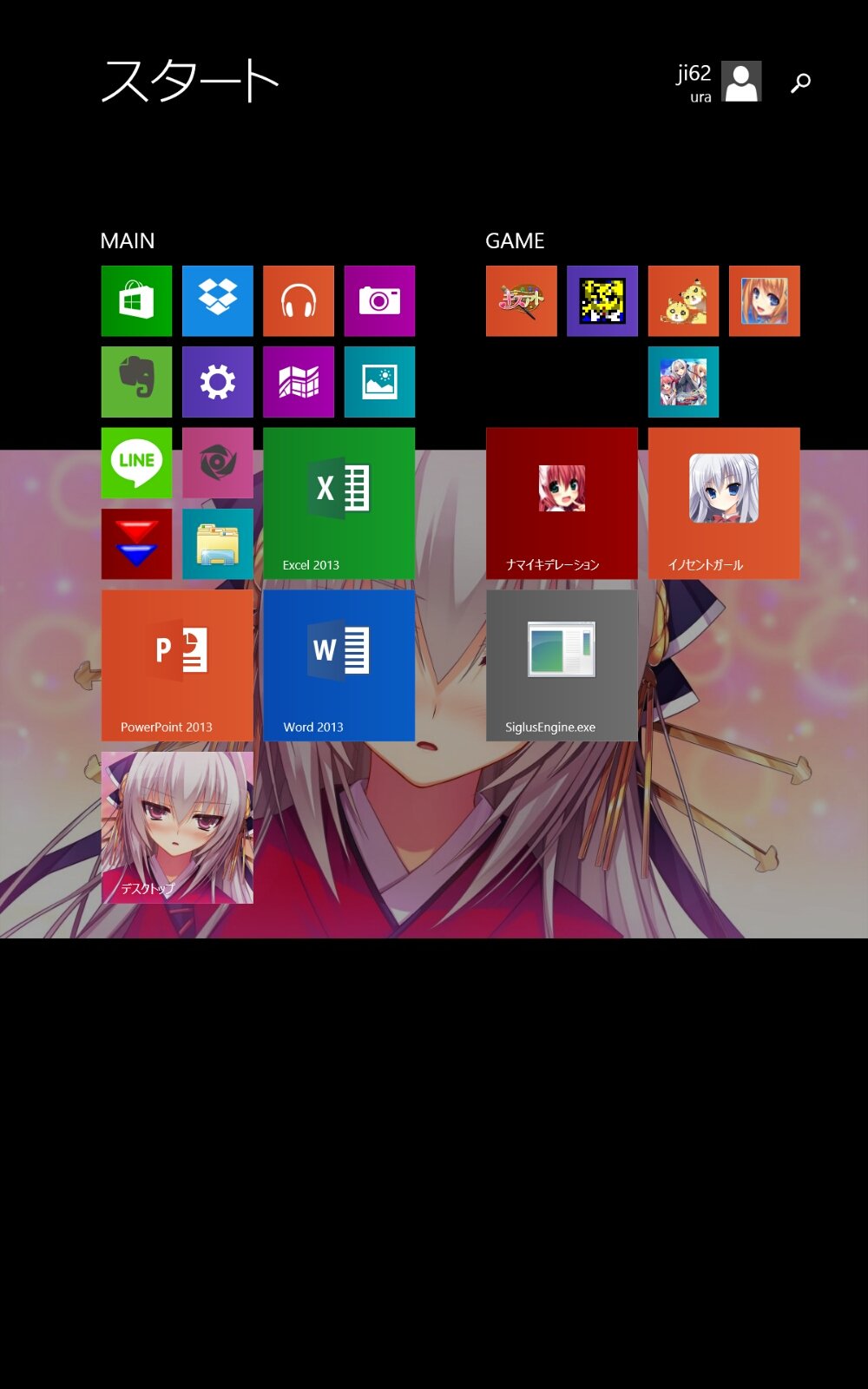Viewport: 868px width, 1389px height.
Task: Open the Music headphones tile
Action: click(299, 301)
